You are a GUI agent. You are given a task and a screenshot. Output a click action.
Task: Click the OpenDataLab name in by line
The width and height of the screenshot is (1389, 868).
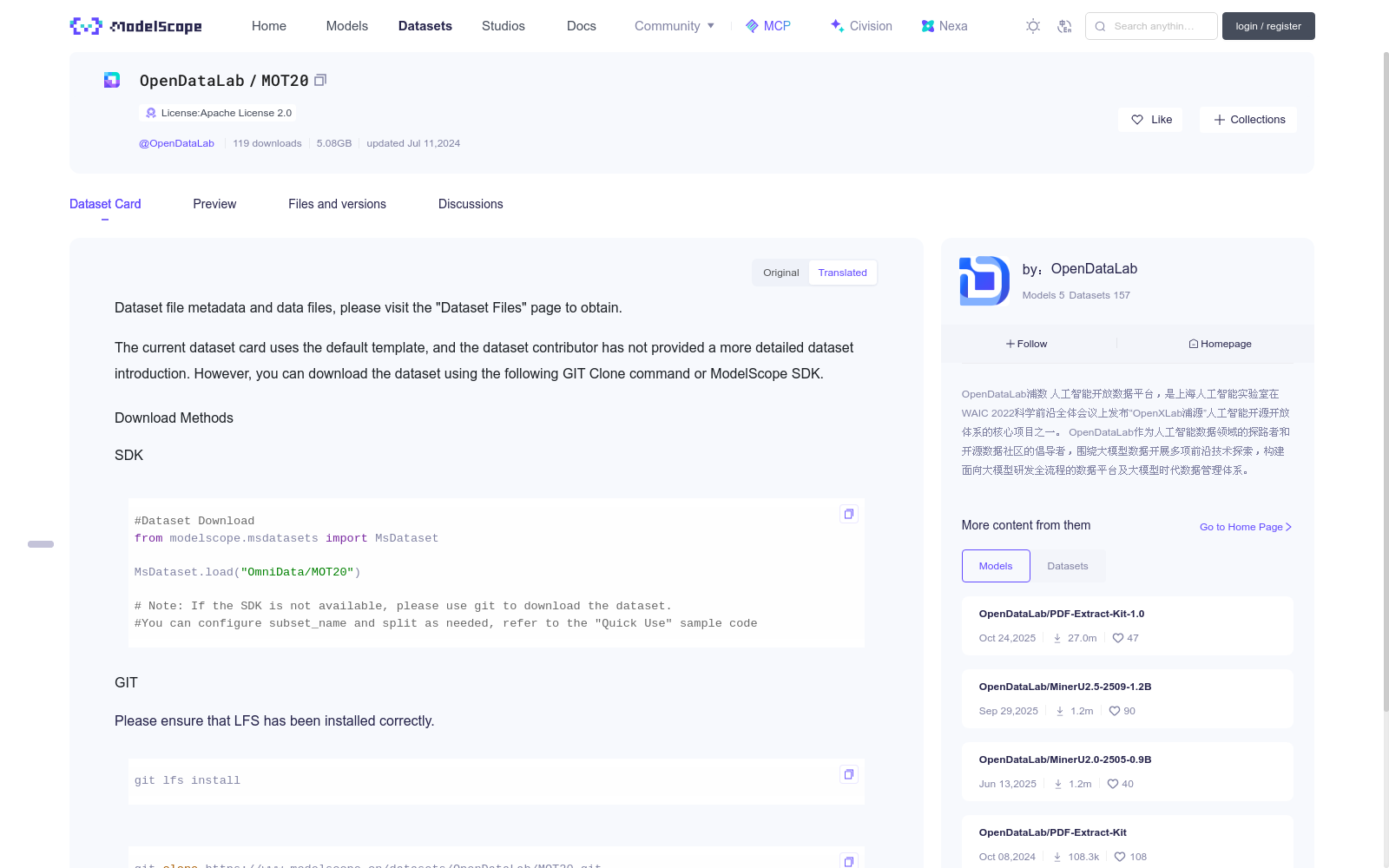pos(1094,269)
